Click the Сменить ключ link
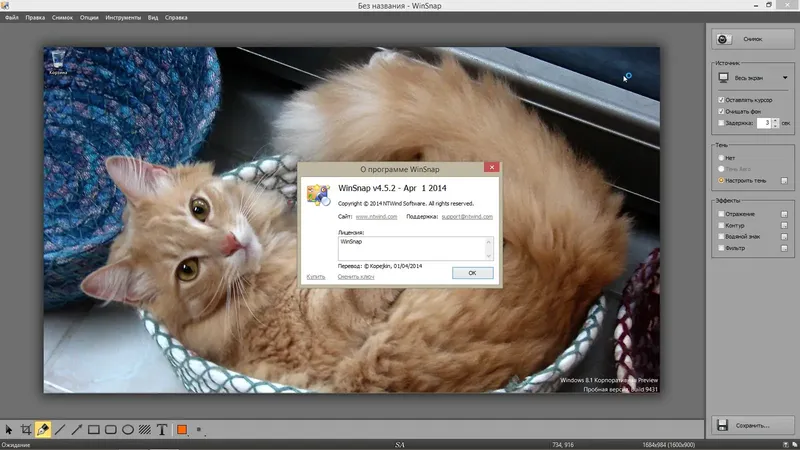The height and width of the screenshot is (450, 800). click(x=356, y=277)
